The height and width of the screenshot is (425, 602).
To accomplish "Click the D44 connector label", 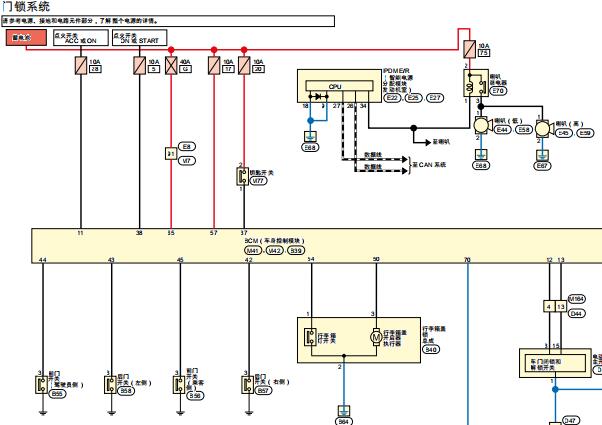I will (x=576, y=314).
